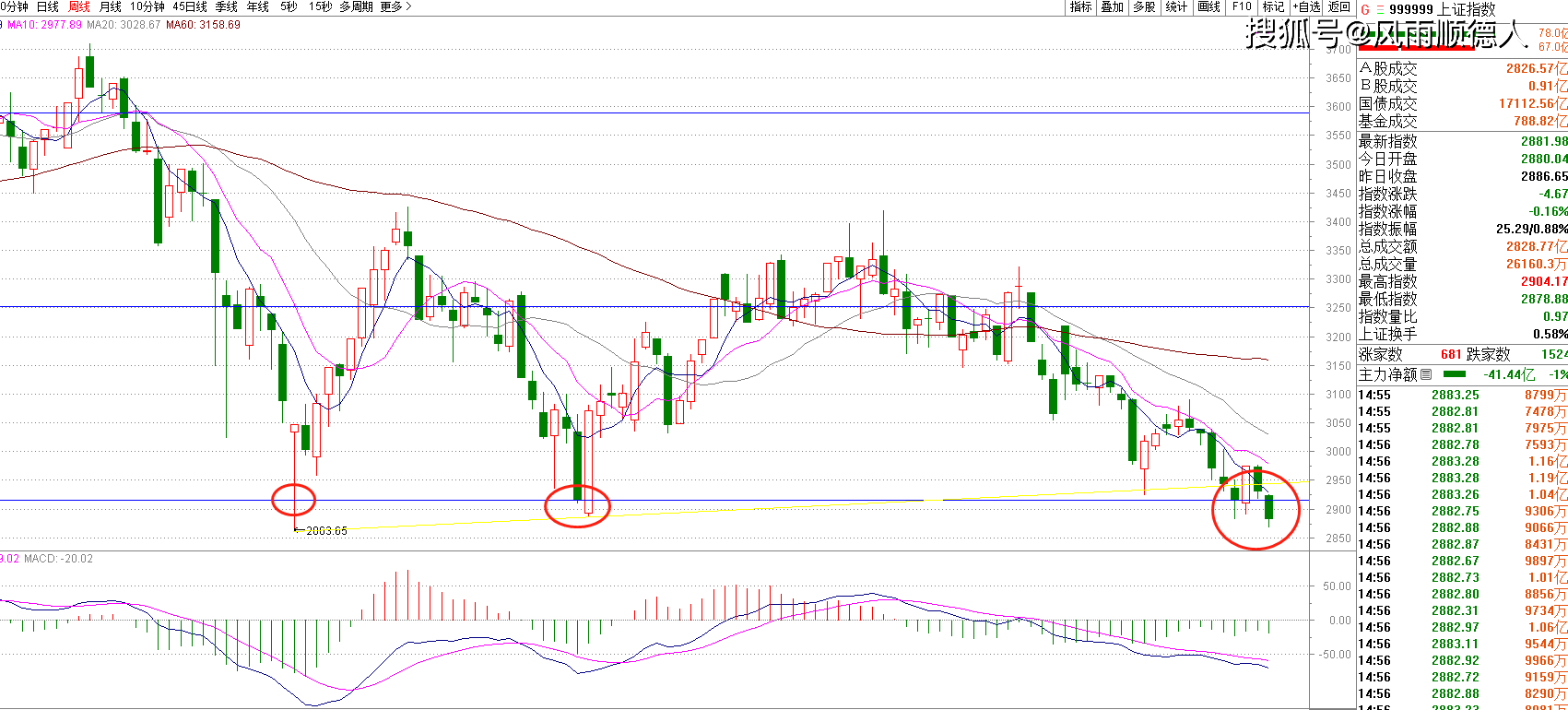Click the 返回 back button
The image size is (1568, 710).
click(1338, 6)
